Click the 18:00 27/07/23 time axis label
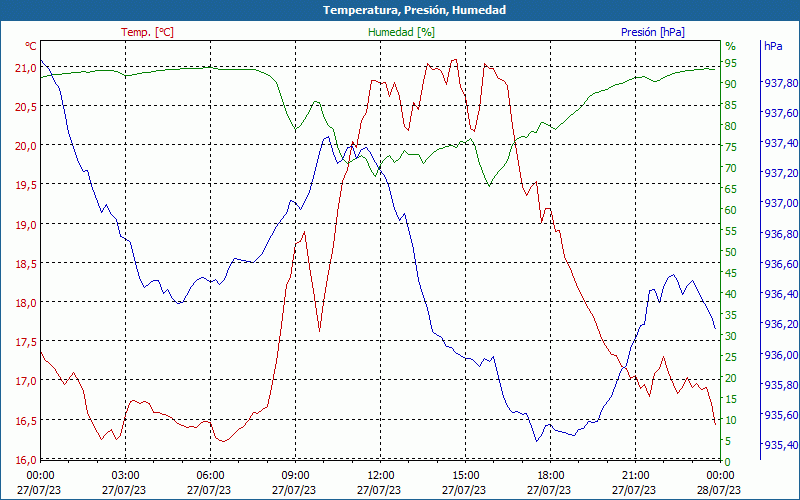Screen dimensions: 800x500 coord(549,483)
